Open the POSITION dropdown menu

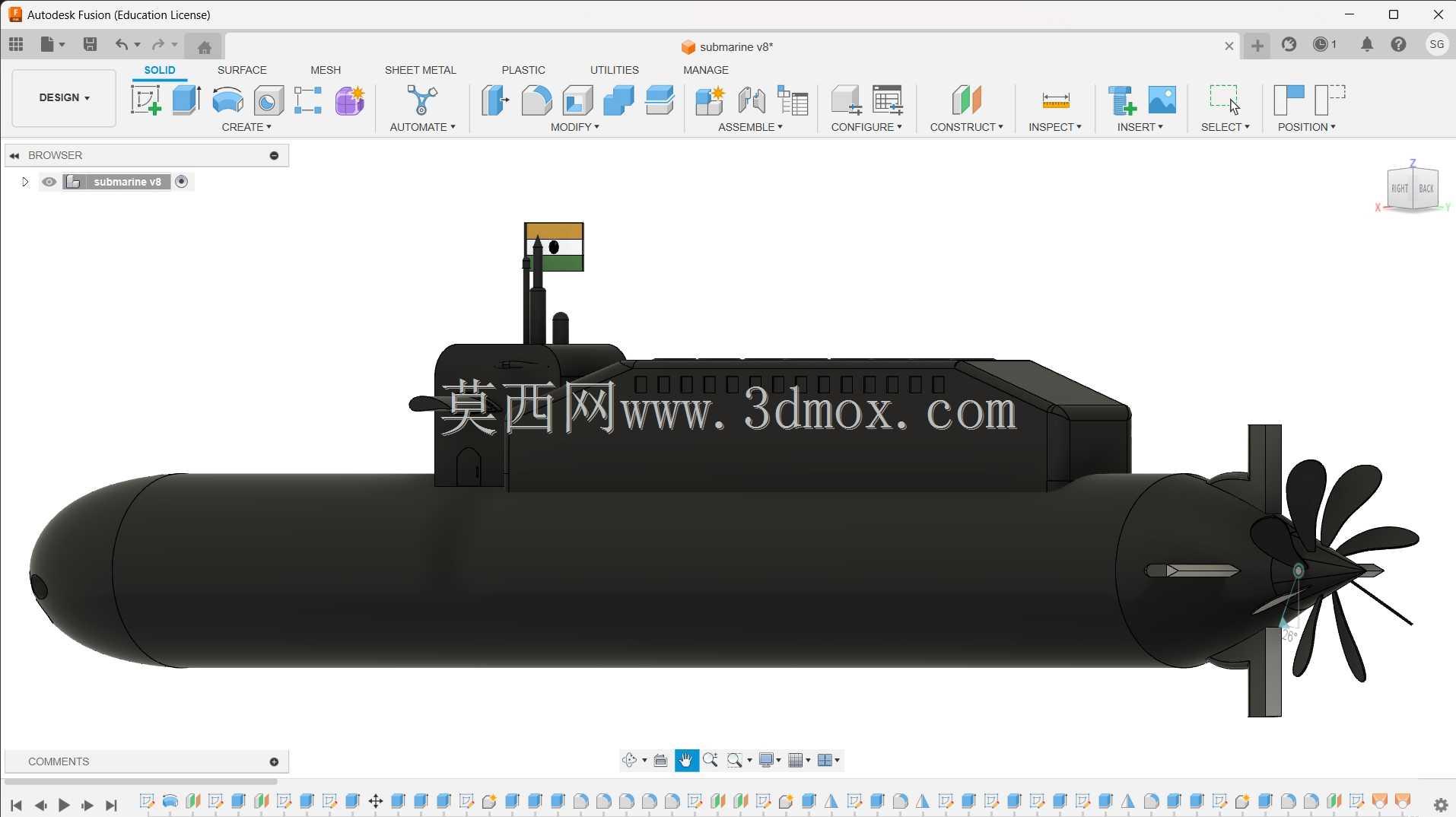click(1306, 127)
